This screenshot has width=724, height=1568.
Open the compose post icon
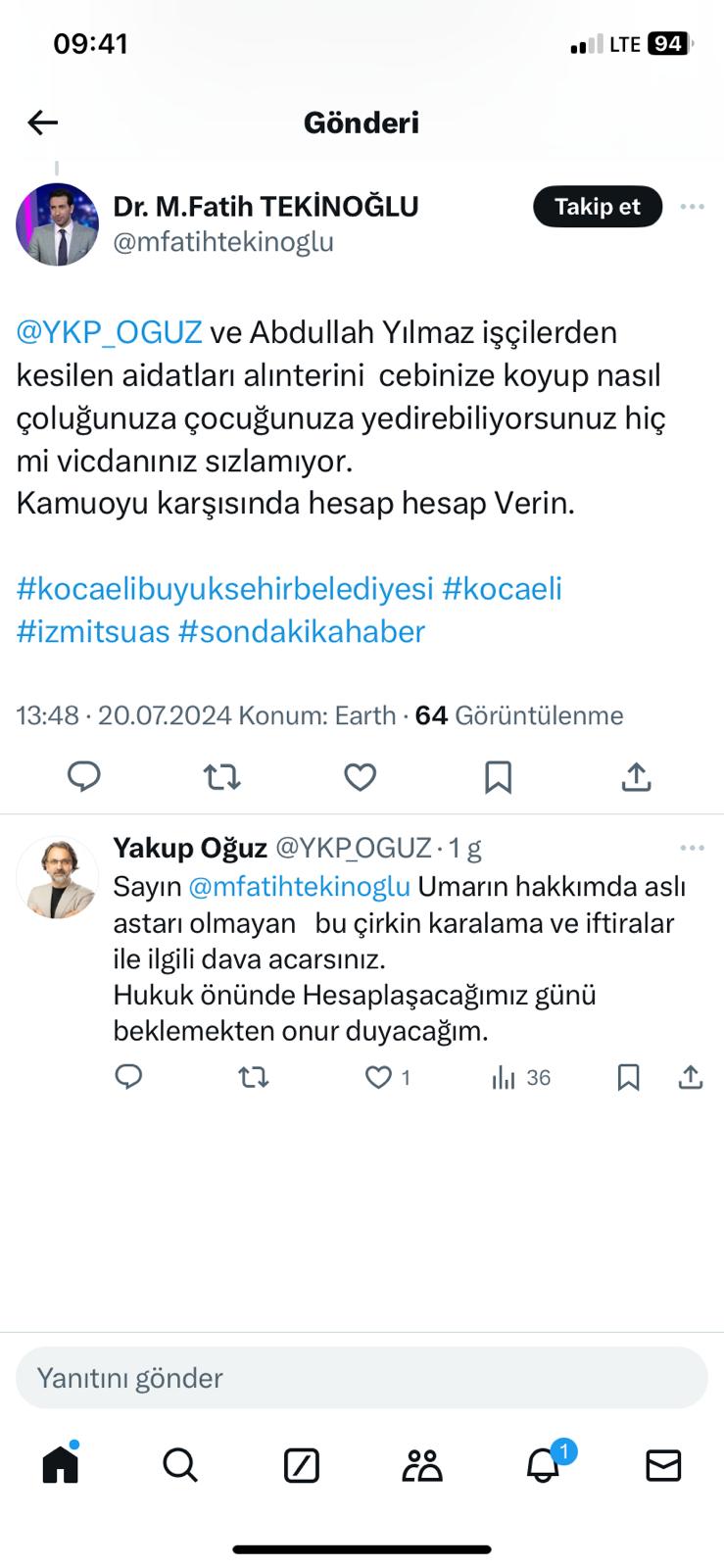point(301,1465)
